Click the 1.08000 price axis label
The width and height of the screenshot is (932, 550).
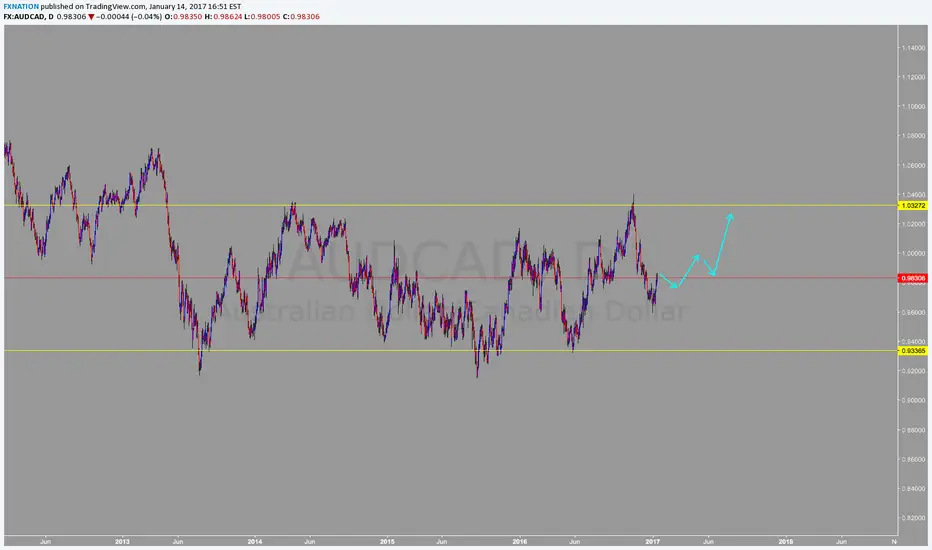pos(915,136)
